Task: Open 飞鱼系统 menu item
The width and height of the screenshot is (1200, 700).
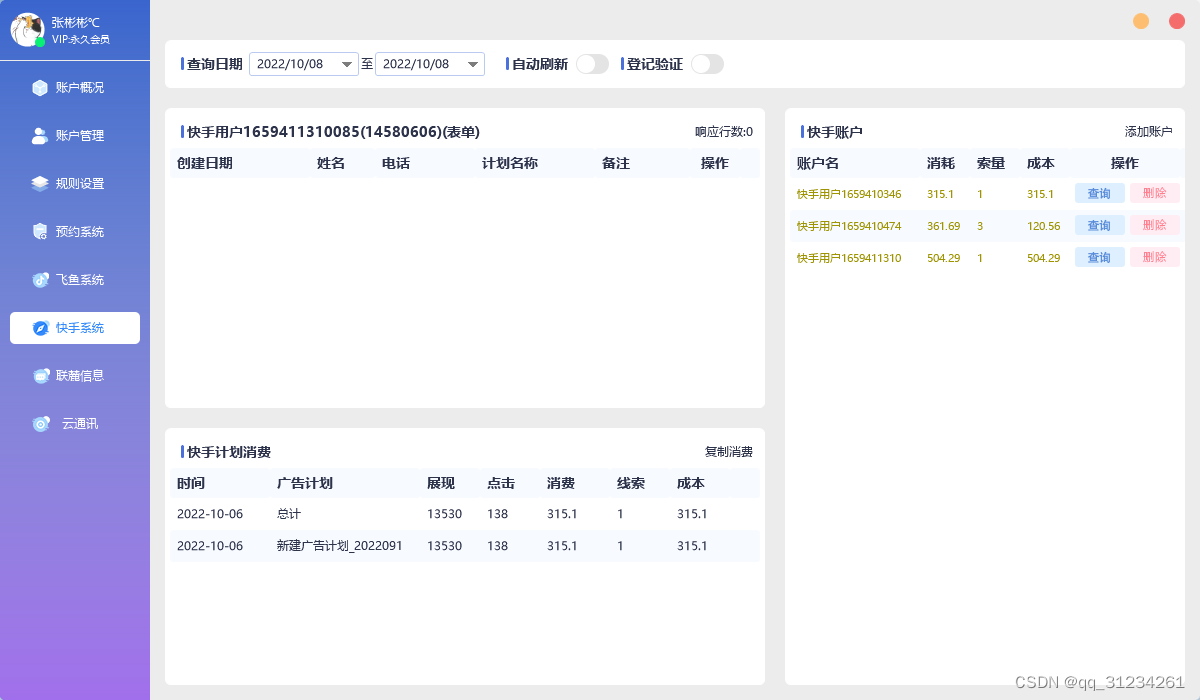Action: [x=75, y=280]
